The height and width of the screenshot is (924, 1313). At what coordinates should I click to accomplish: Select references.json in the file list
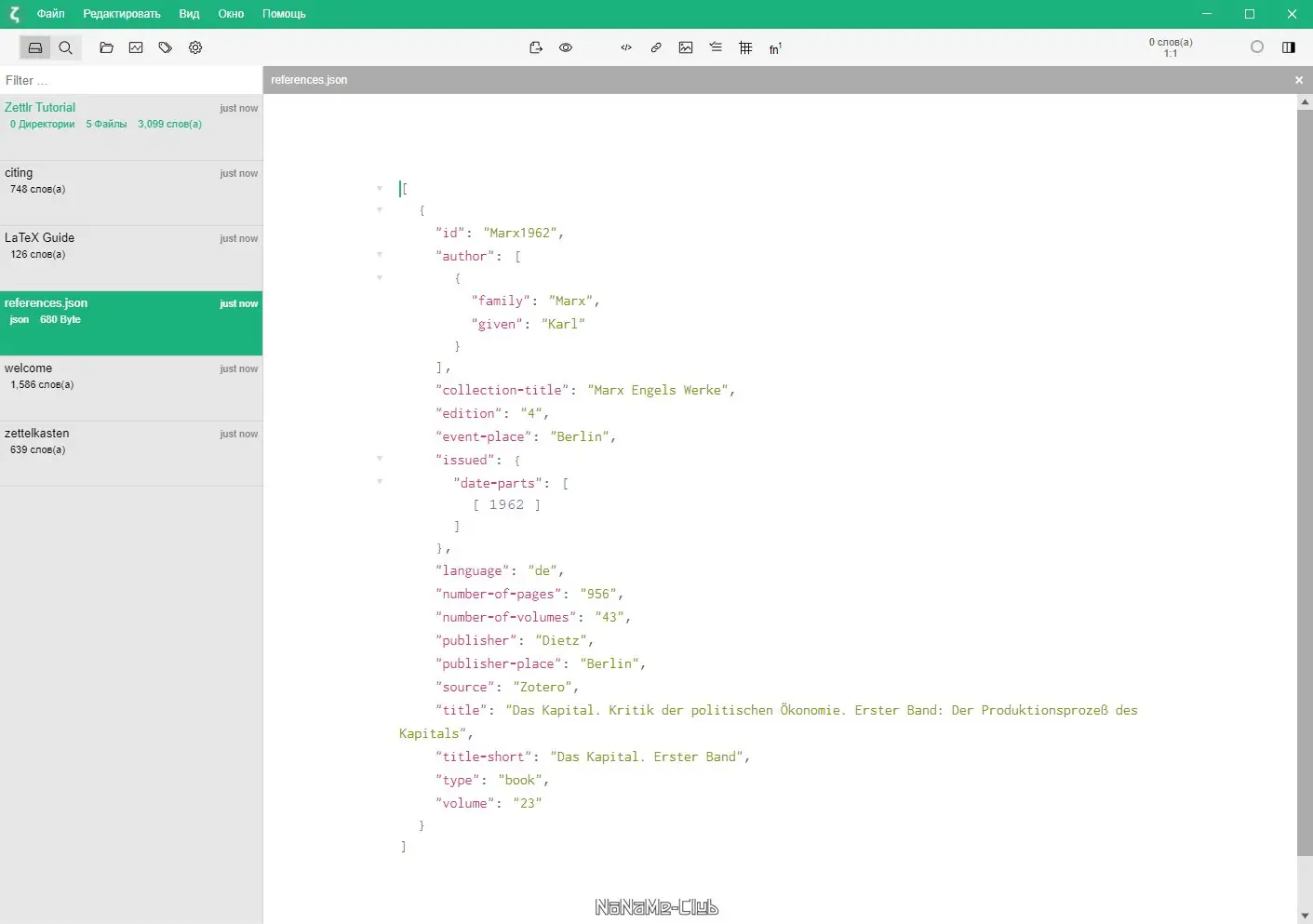[131, 323]
